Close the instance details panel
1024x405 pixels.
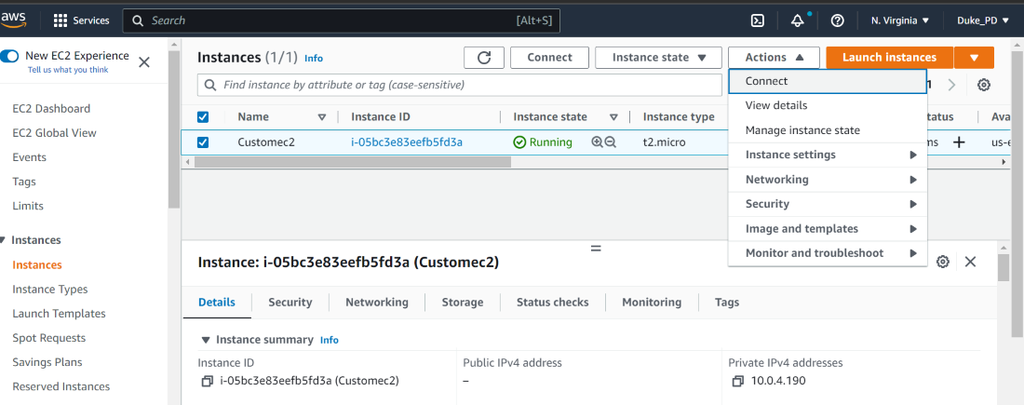click(970, 262)
